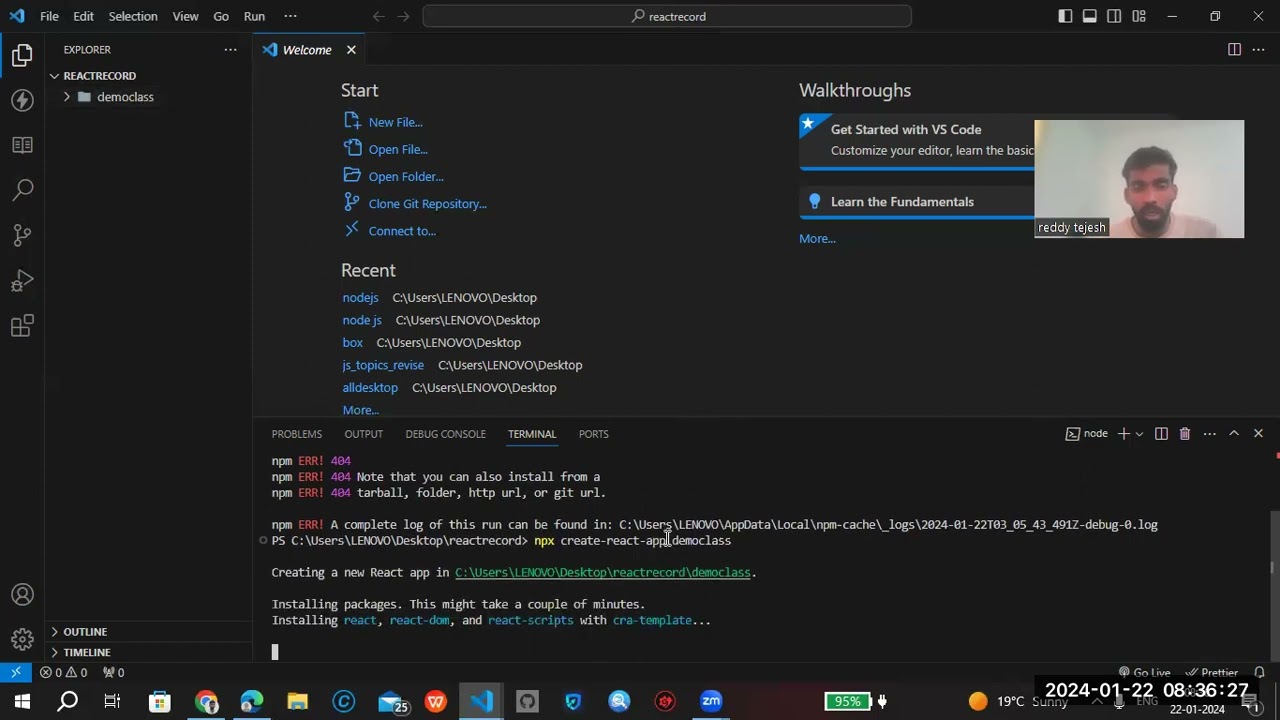Screen dimensions: 1280x720
Task: Split the editor to the right
Action: click(1234, 50)
